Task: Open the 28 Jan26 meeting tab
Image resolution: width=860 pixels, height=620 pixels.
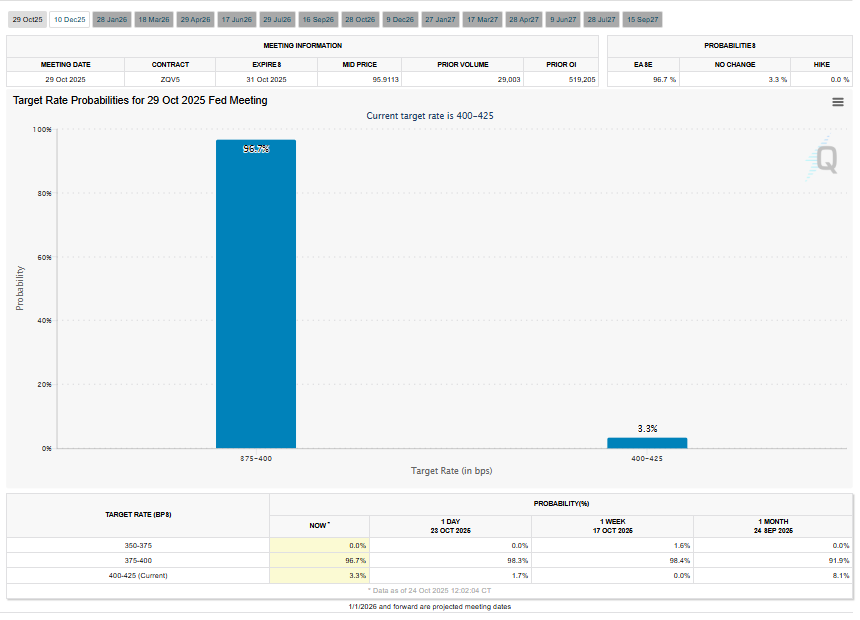Action: (x=111, y=19)
